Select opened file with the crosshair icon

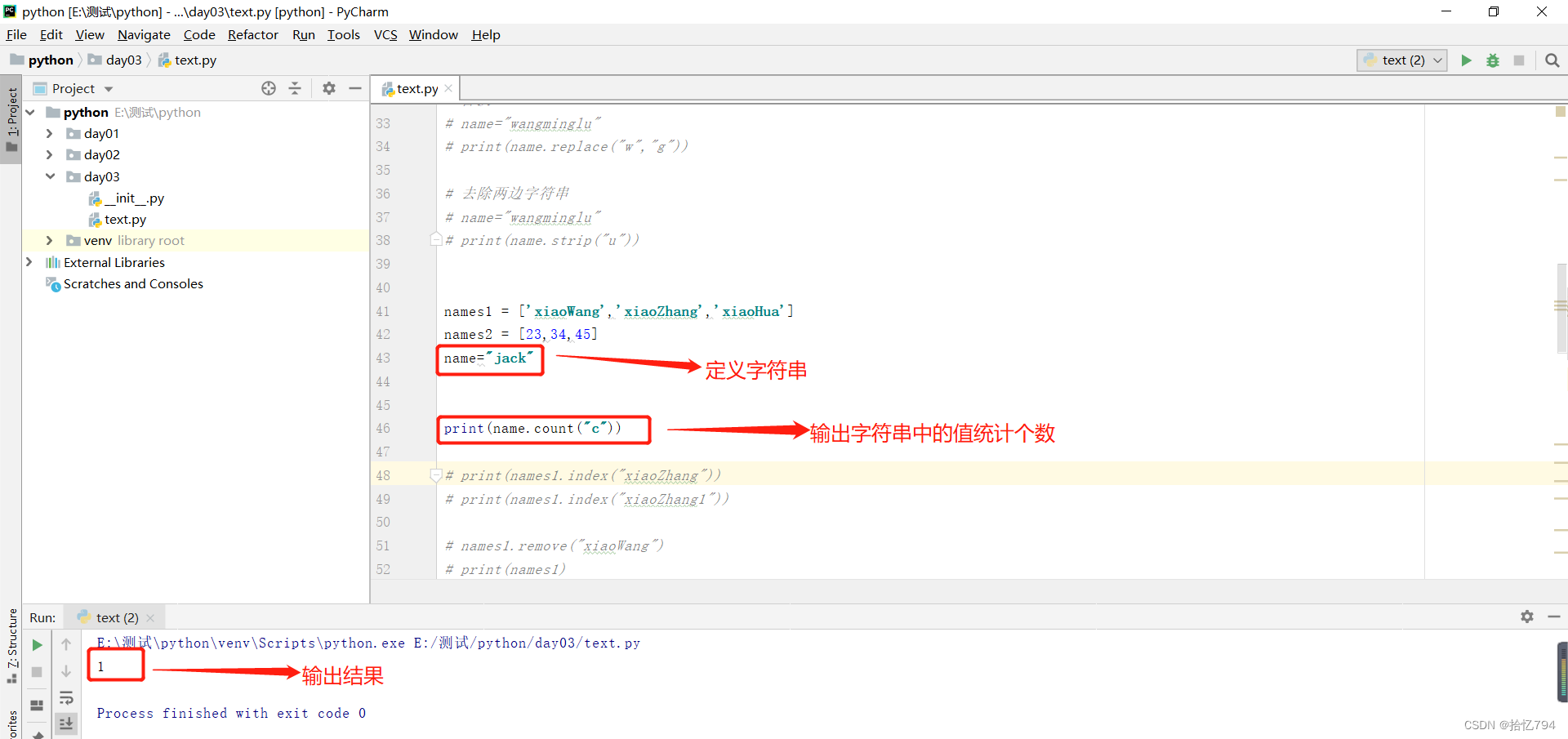coord(268,88)
